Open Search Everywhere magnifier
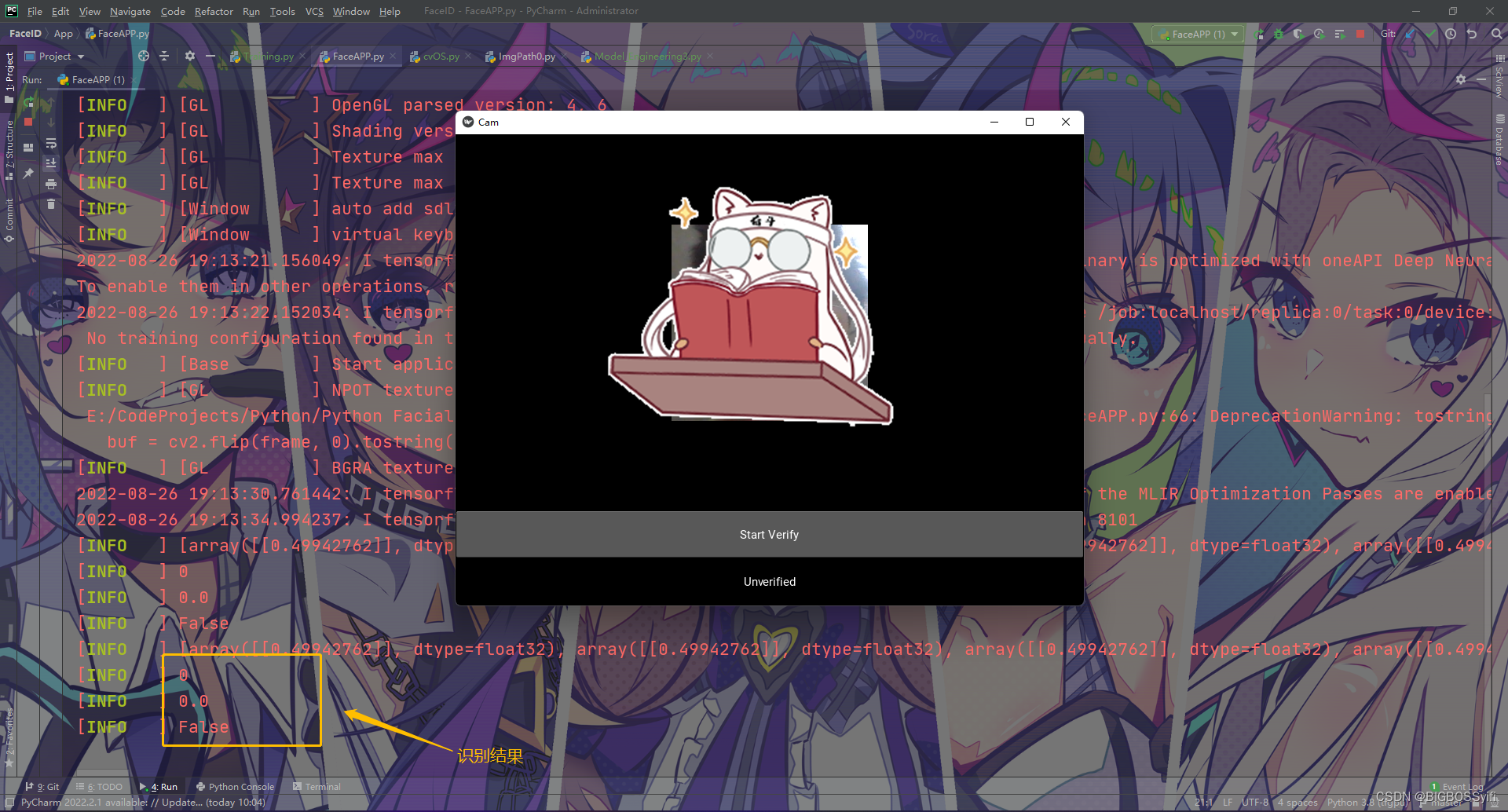 [1496, 34]
